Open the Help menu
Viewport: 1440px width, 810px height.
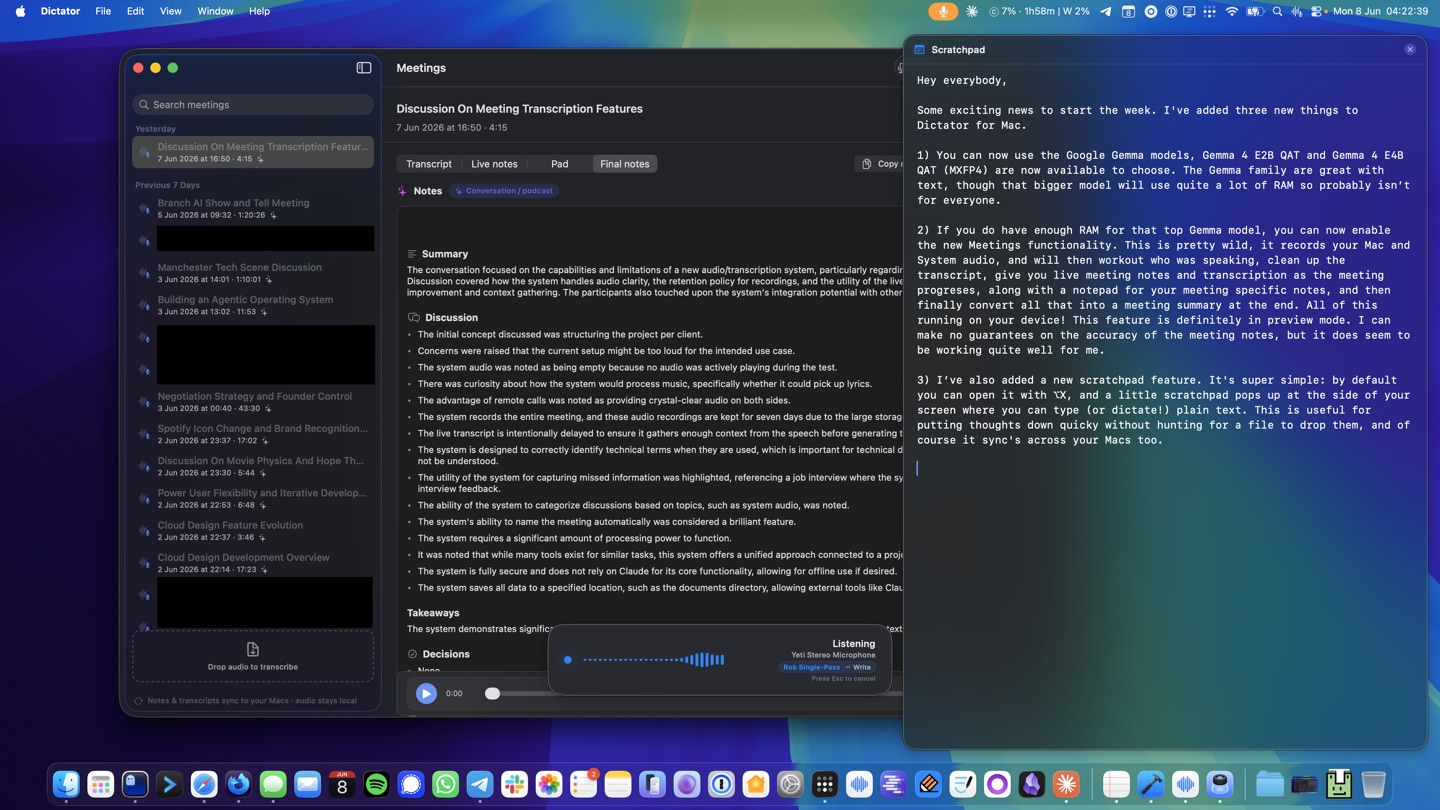(x=259, y=11)
